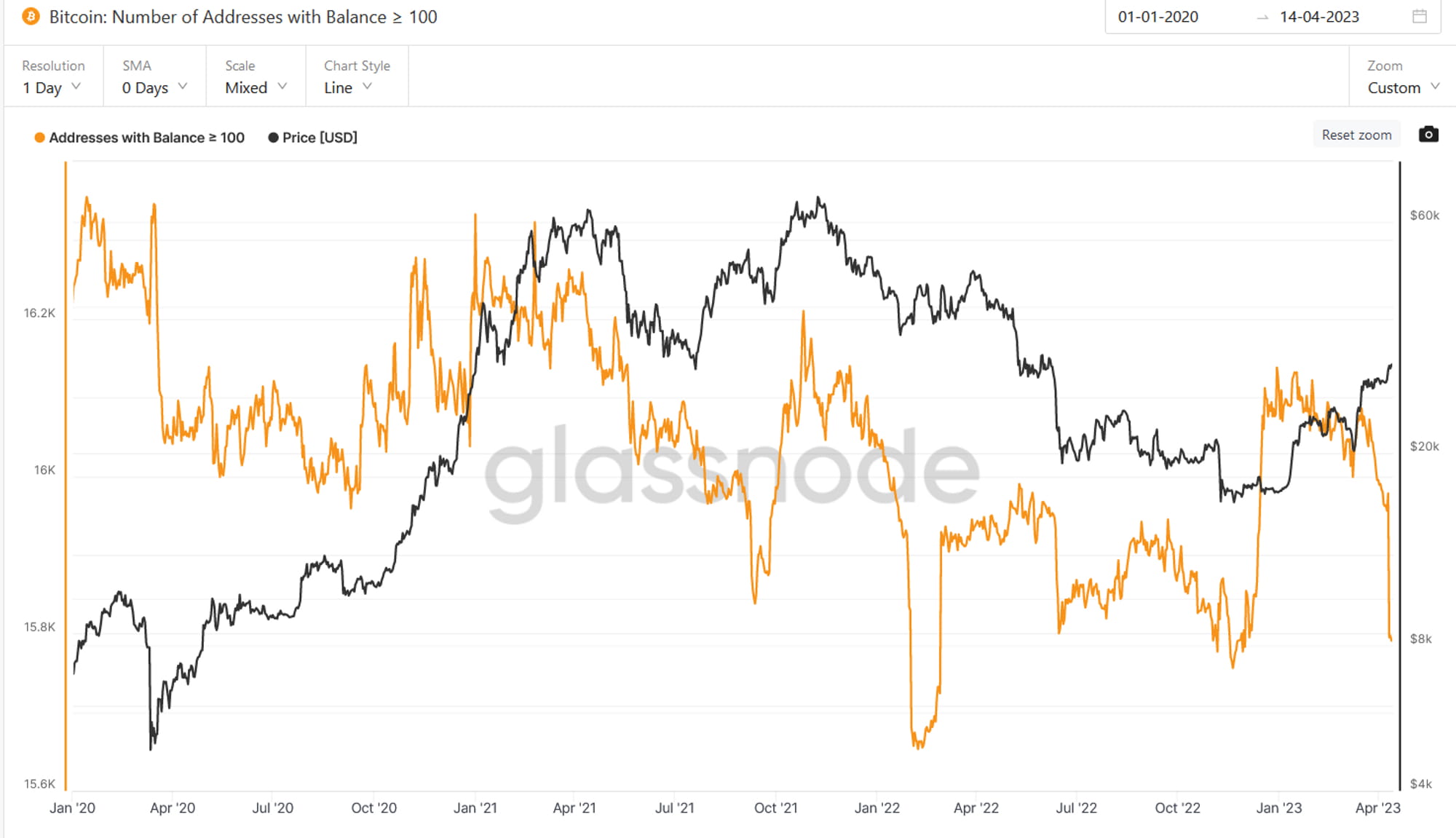Click the Reset zoom button

1356,135
